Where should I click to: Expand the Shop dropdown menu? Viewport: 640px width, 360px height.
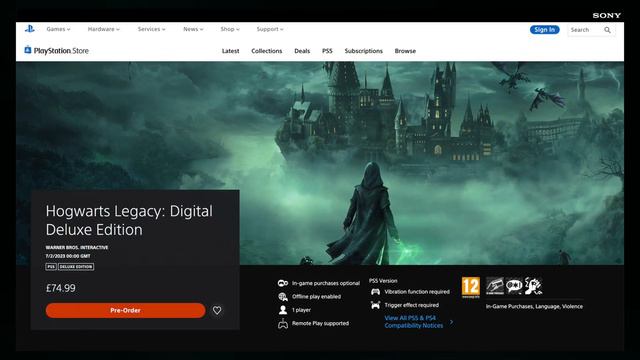click(x=230, y=29)
